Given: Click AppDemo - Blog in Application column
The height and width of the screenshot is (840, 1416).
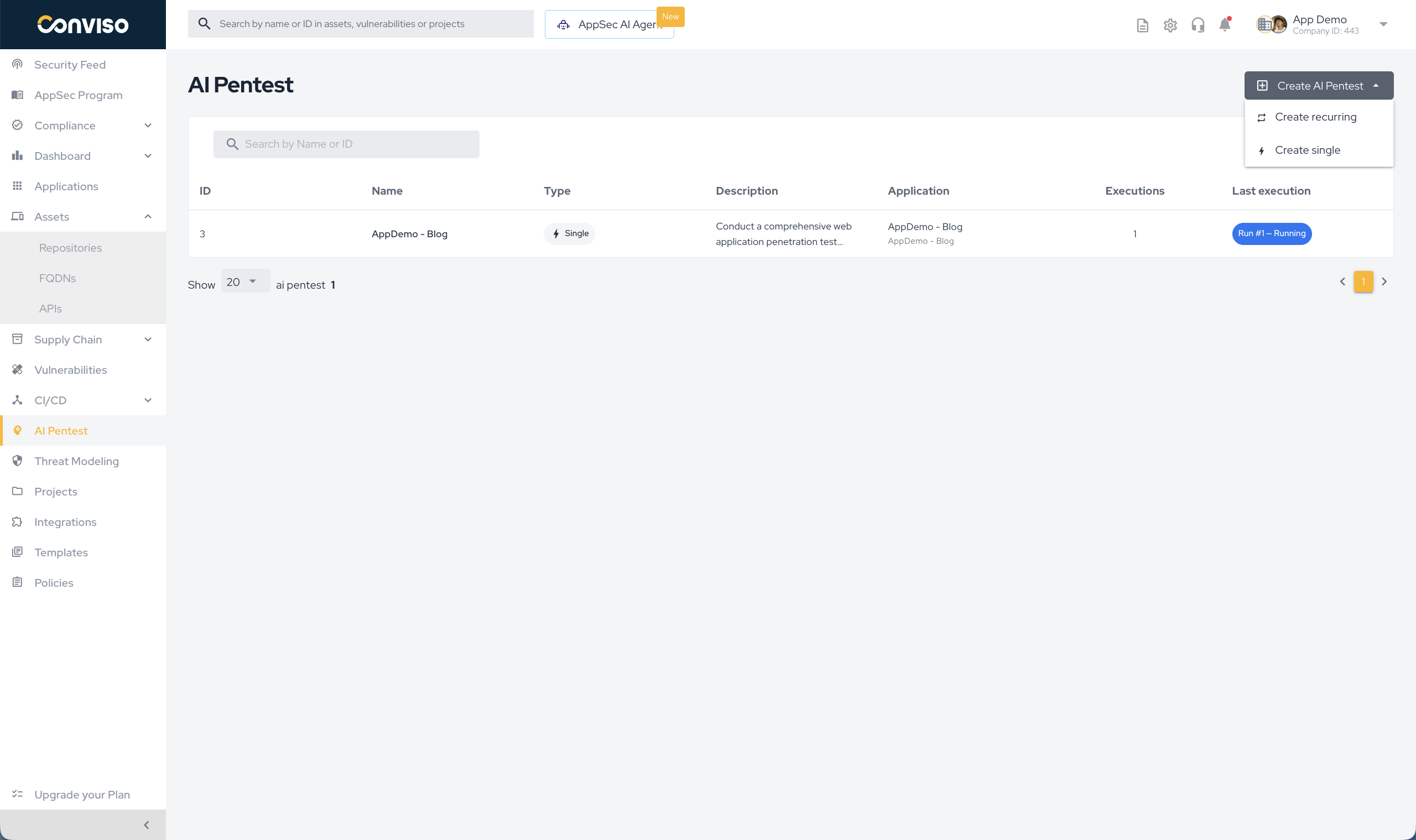Looking at the screenshot, I should tap(925, 226).
